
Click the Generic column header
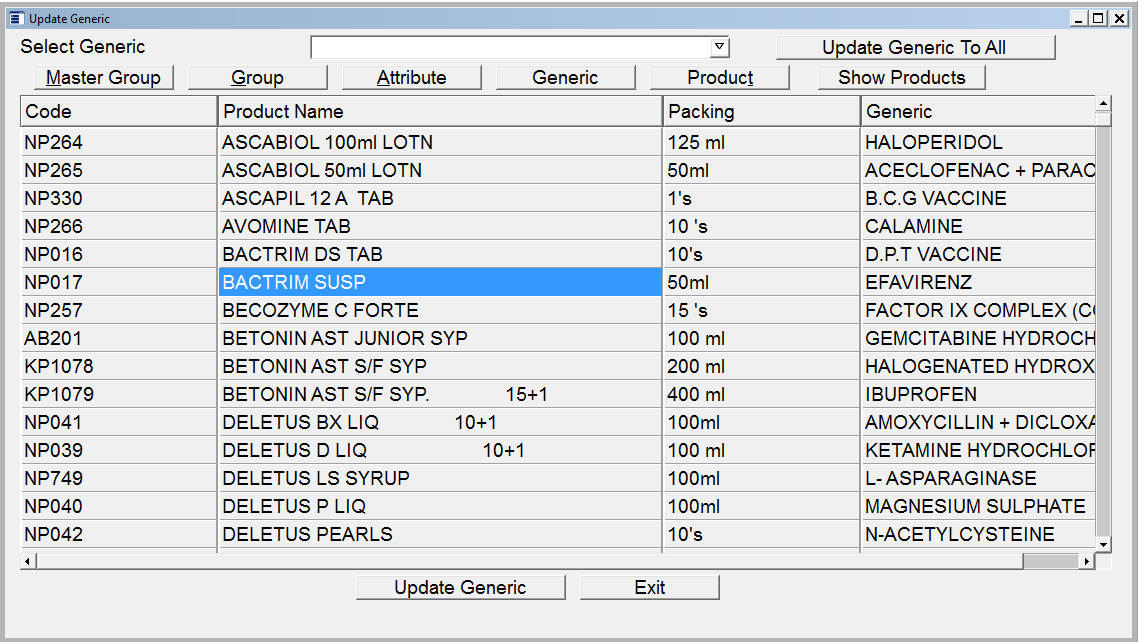coord(978,111)
